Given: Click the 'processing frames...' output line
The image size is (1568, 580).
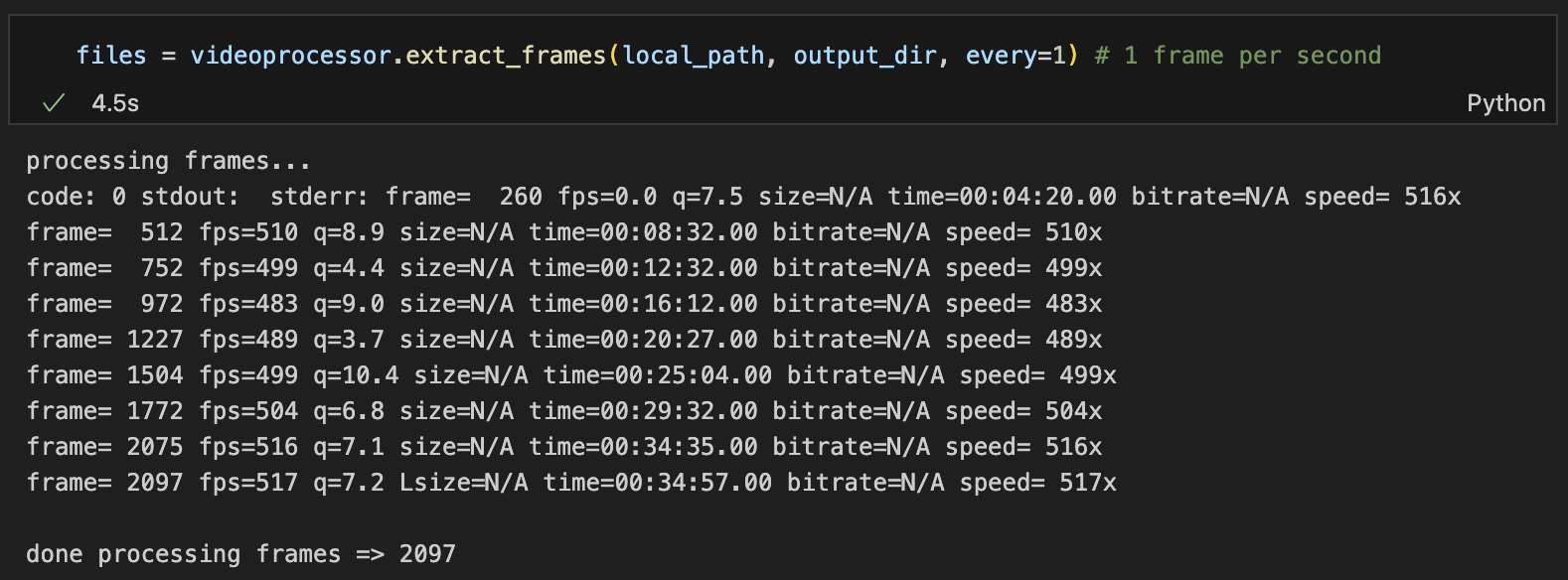Looking at the screenshot, I should point(168,161).
